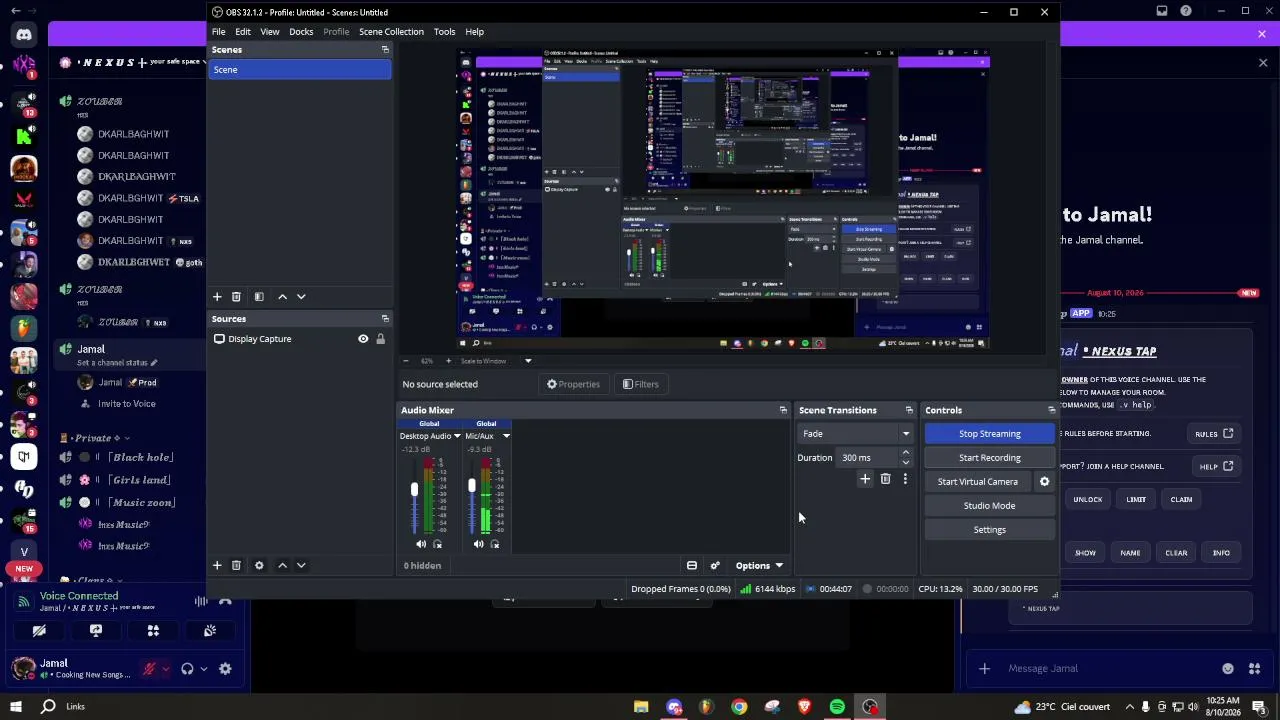Open Virtual Camera settings gear
The width and height of the screenshot is (1280, 720).
click(1044, 482)
